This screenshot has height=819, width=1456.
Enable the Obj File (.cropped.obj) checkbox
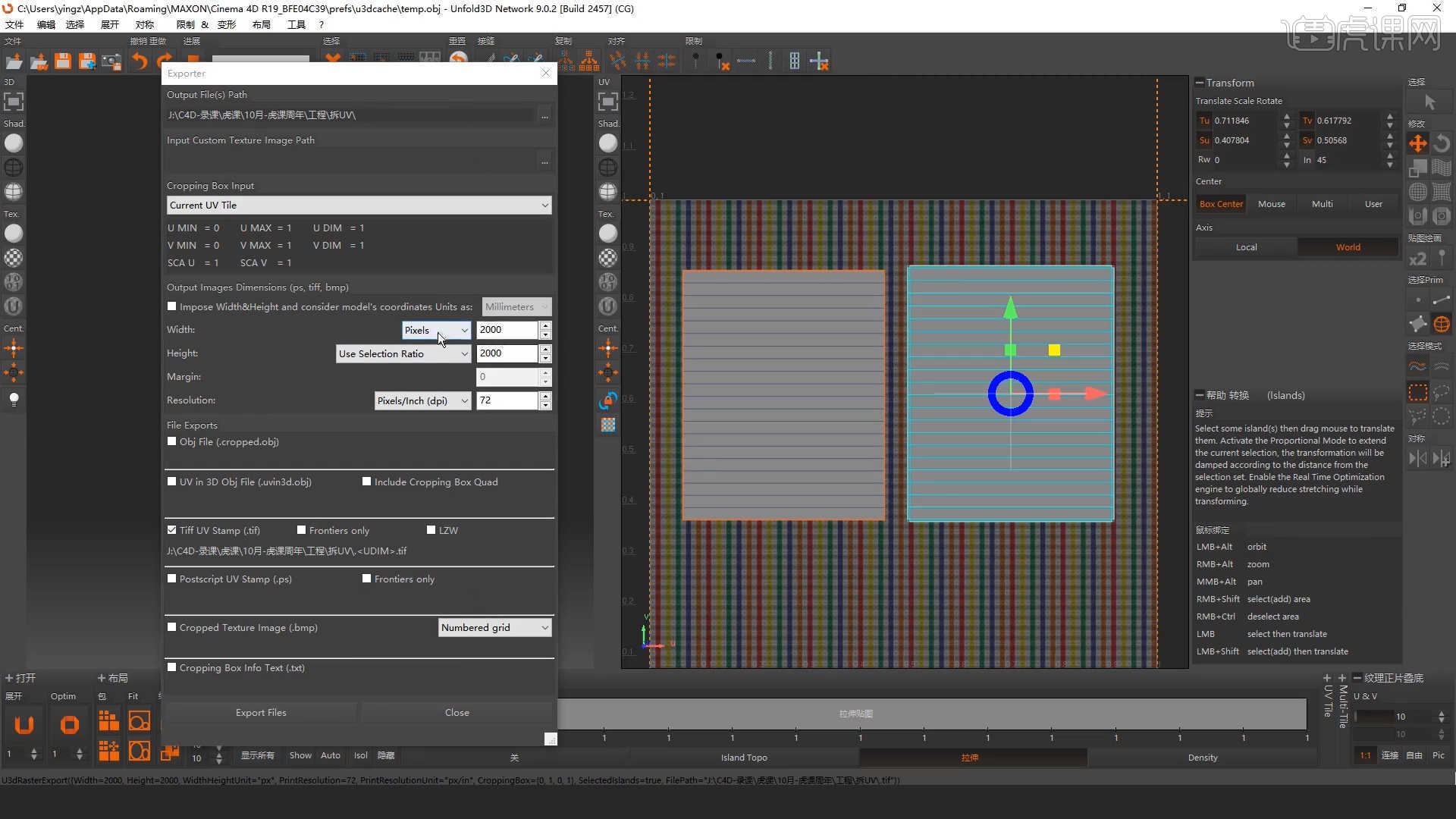172,441
